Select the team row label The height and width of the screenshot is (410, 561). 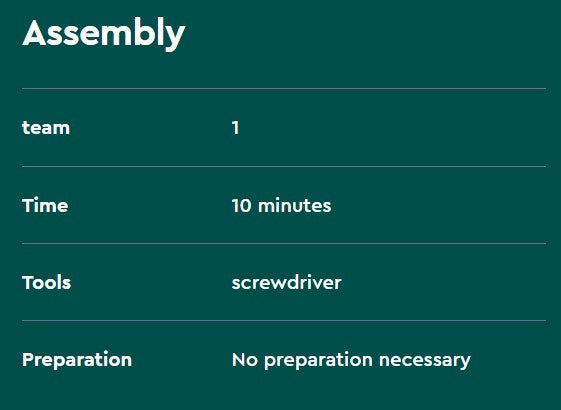click(46, 128)
